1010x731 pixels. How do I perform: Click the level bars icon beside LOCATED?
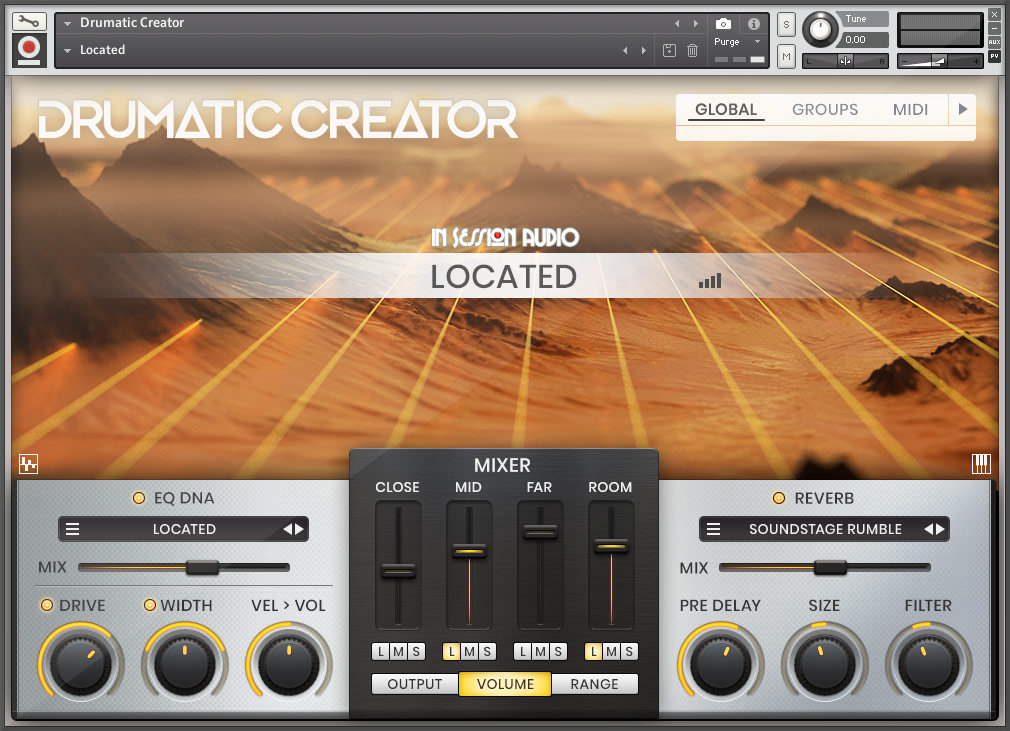[x=710, y=280]
